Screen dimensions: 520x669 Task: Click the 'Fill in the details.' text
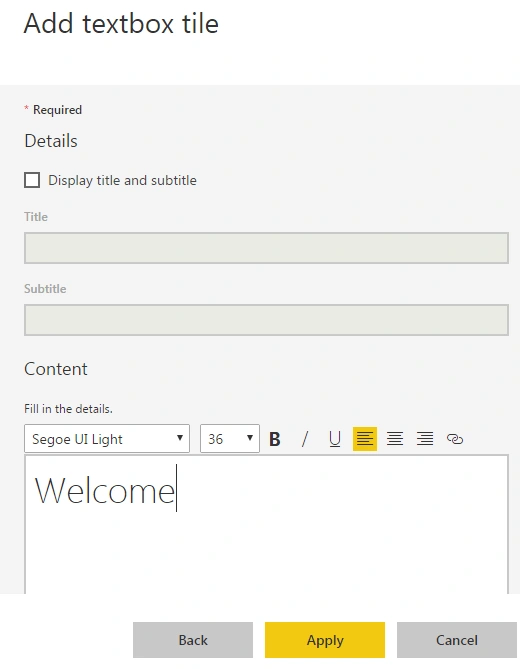[x=68, y=409]
